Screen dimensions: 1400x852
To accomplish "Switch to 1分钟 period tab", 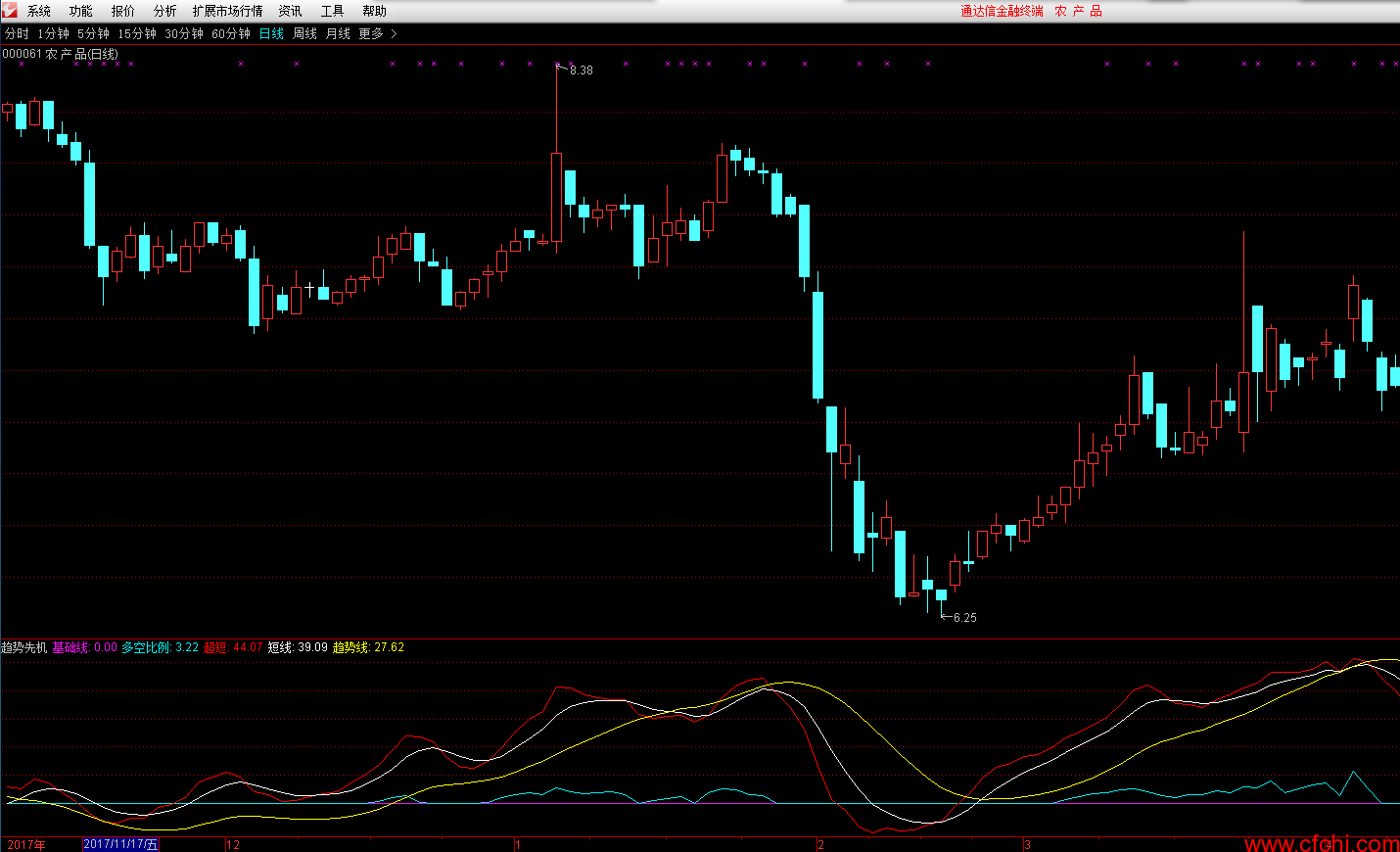I will pyautogui.click(x=54, y=33).
